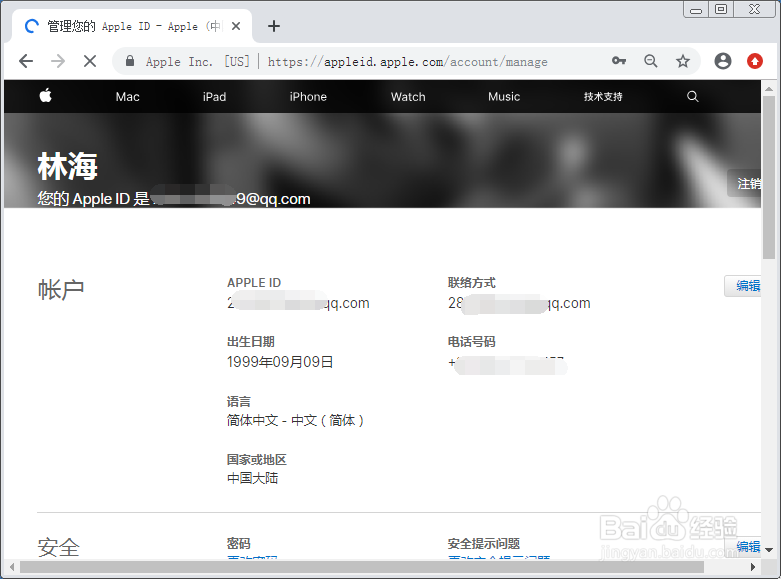The width and height of the screenshot is (781, 579).
Task: Click the 国家或地区 label
Action: click(x=257, y=459)
